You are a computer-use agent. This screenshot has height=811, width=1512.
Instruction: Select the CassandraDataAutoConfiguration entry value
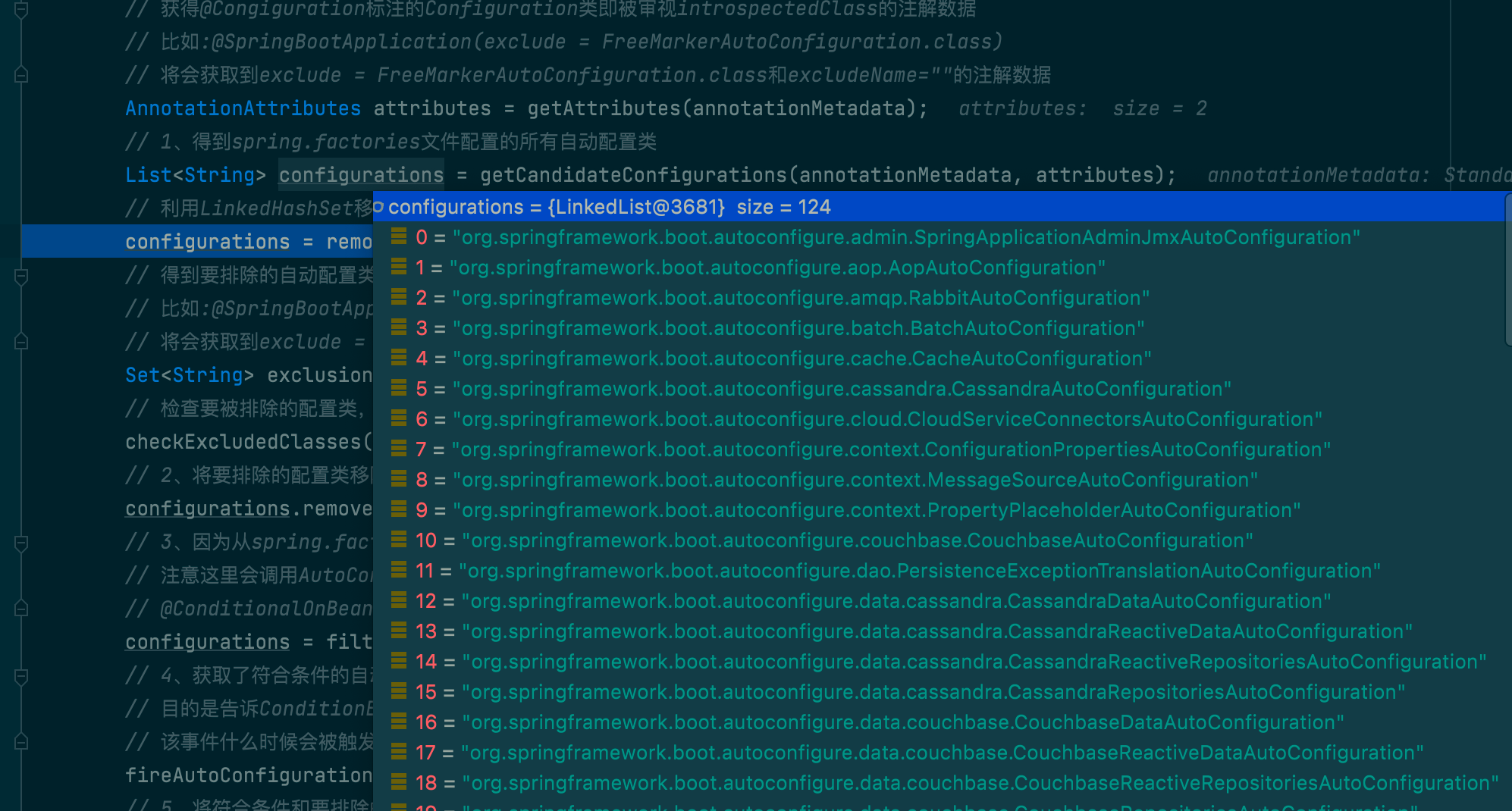tap(896, 601)
